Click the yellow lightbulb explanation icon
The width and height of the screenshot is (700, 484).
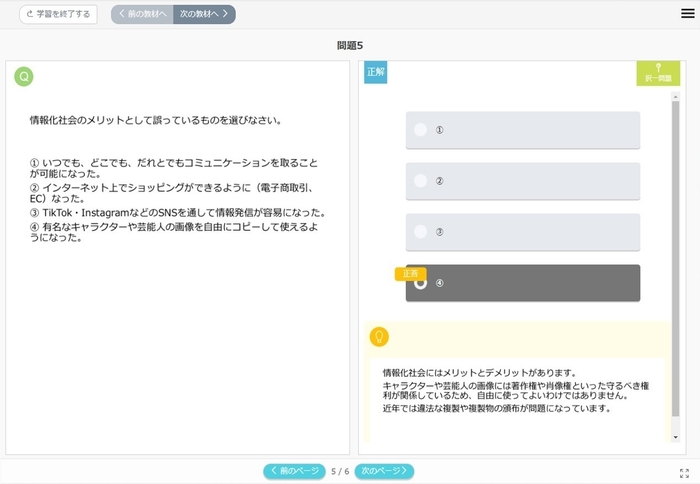[379, 336]
